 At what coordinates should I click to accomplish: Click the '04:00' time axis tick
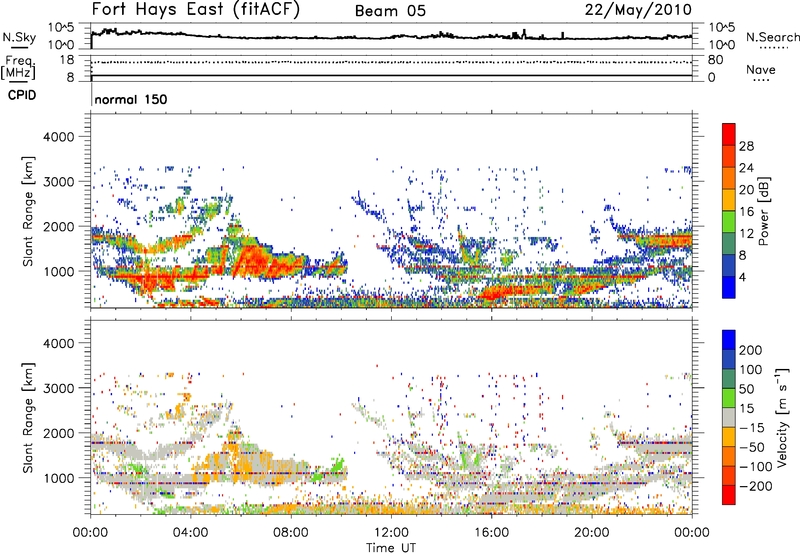pyautogui.click(x=191, y=533)
